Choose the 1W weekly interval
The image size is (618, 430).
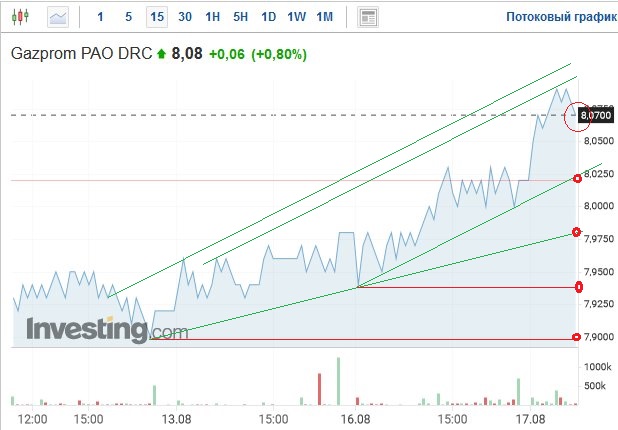(x=296, y=17)
